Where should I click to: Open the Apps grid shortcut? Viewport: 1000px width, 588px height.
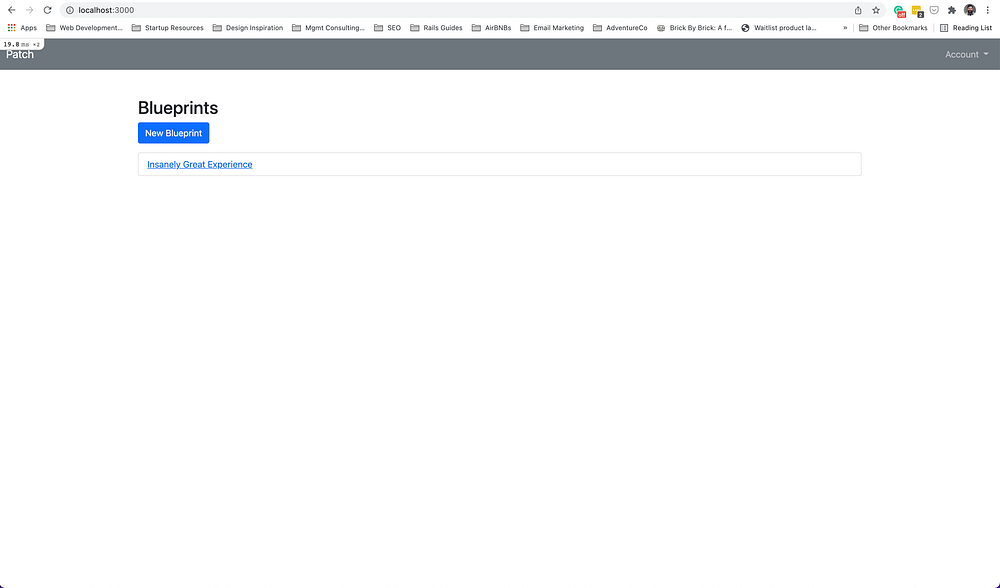point(22,28)
